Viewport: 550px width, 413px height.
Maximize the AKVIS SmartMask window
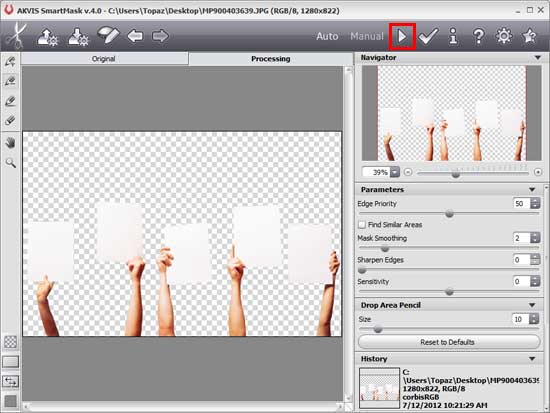click(x=530, y=11)
